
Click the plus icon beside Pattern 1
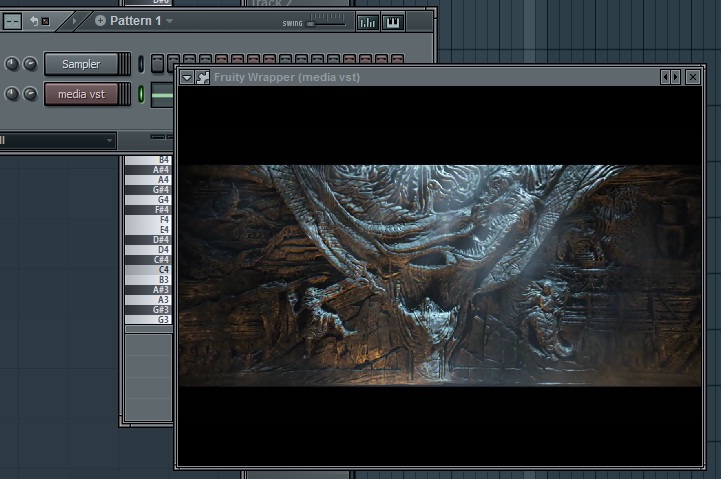[100, 21]
